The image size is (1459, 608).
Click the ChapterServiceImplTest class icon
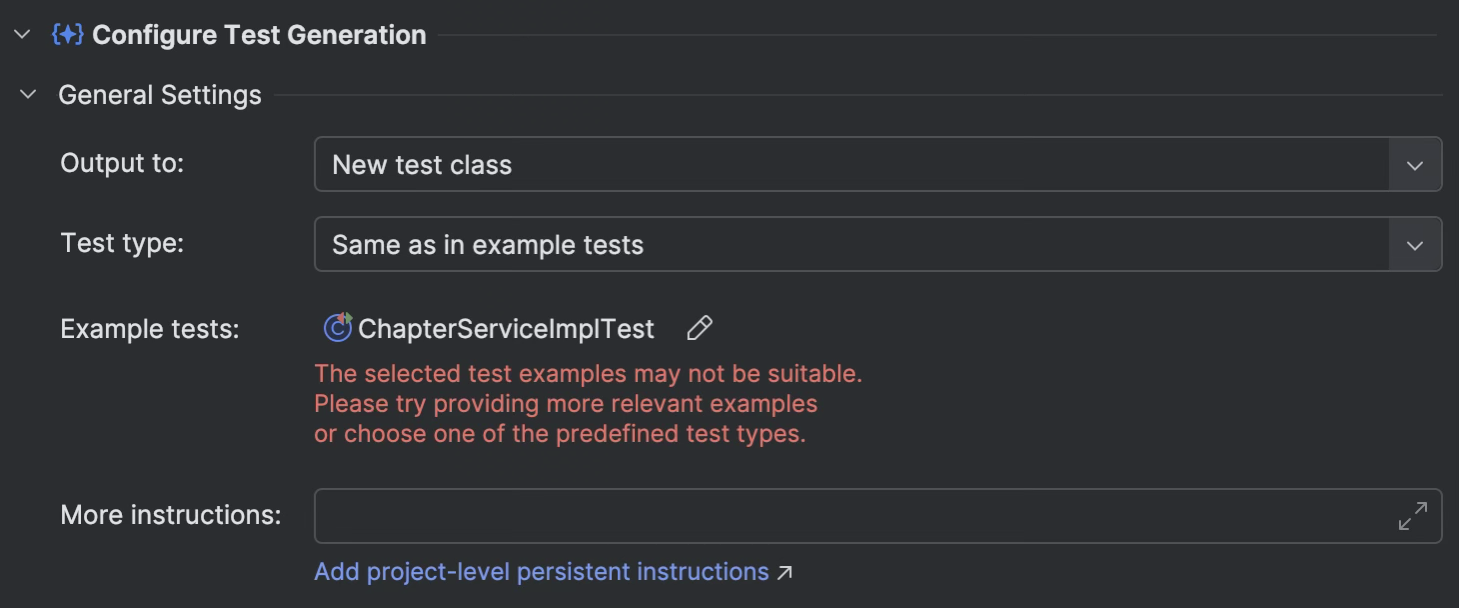coord(338,327)
